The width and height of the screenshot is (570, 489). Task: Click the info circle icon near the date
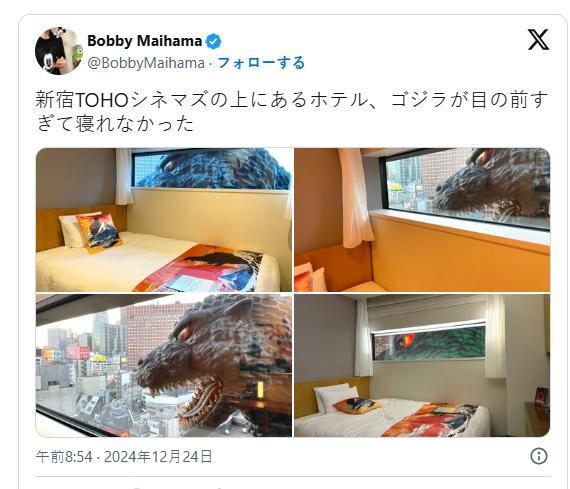539,456
